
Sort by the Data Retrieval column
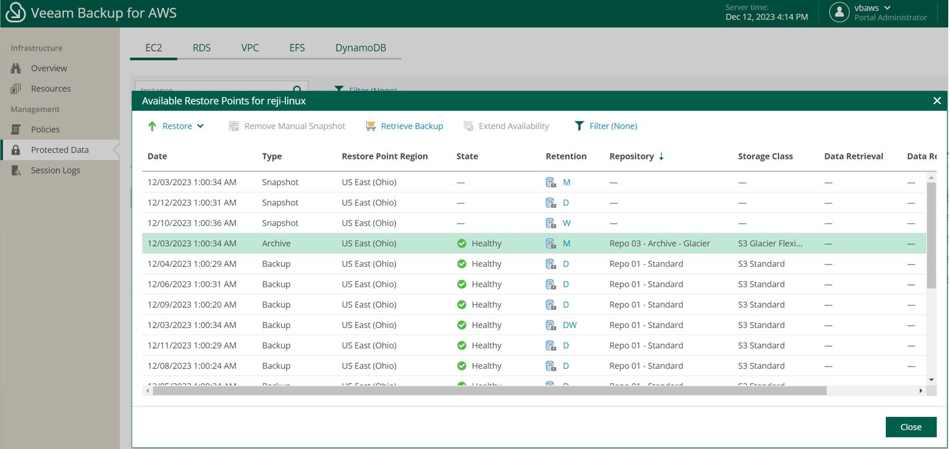[854, 156]
